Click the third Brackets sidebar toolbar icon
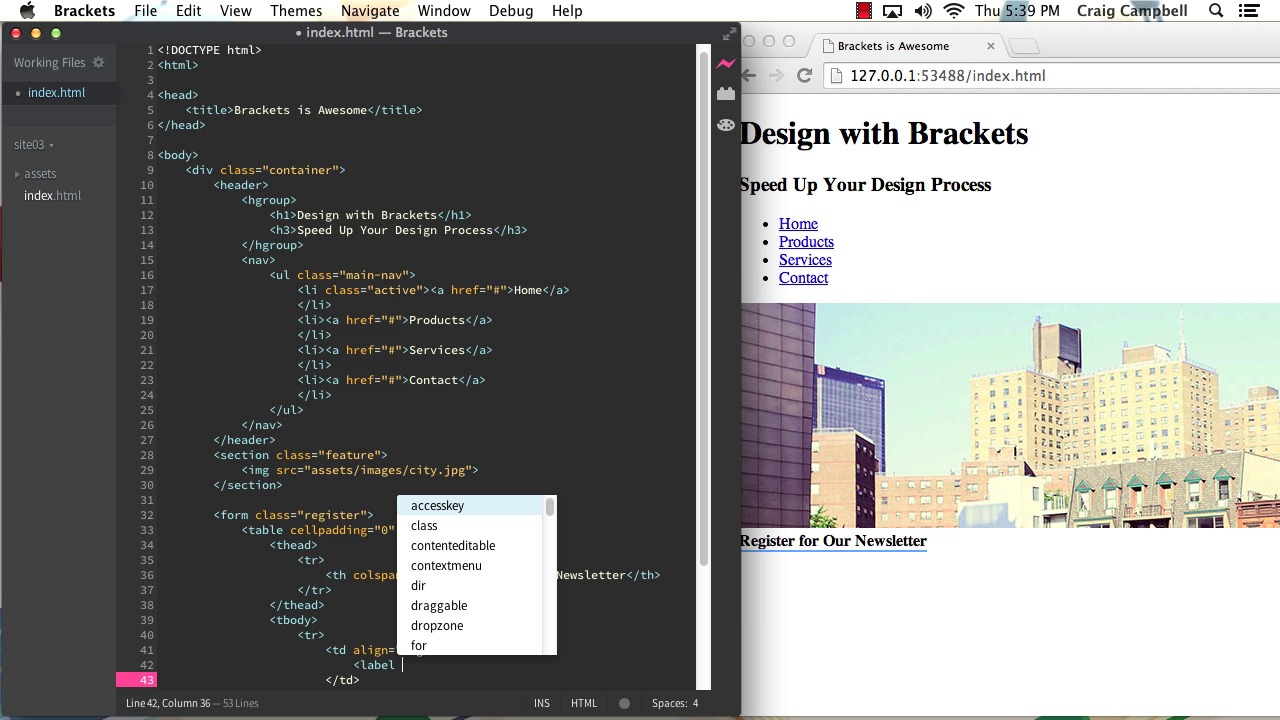 click(x=726, y=125)
